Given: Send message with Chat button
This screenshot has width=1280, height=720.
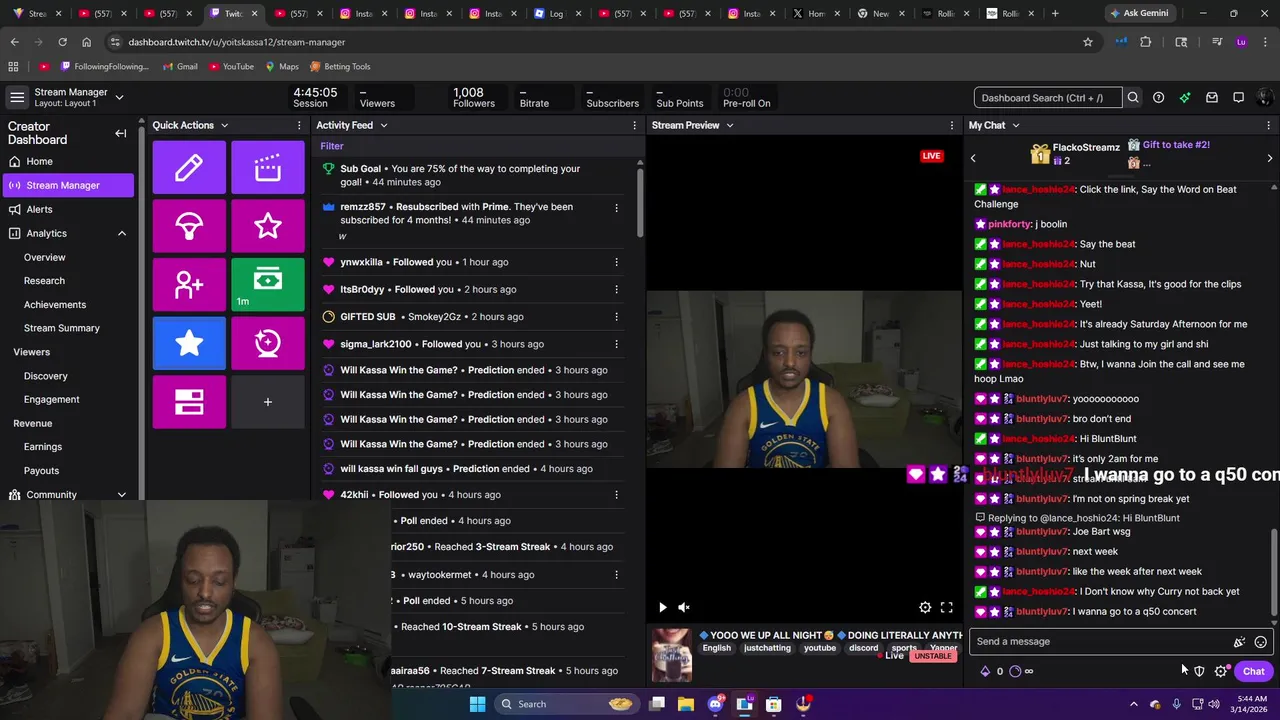Looking at the screenshot, I should coord(1254,671).
